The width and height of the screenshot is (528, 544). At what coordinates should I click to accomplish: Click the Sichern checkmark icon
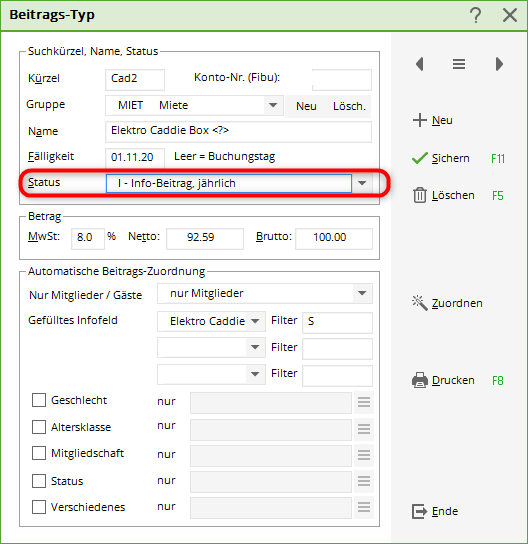[x=420, y=158]
